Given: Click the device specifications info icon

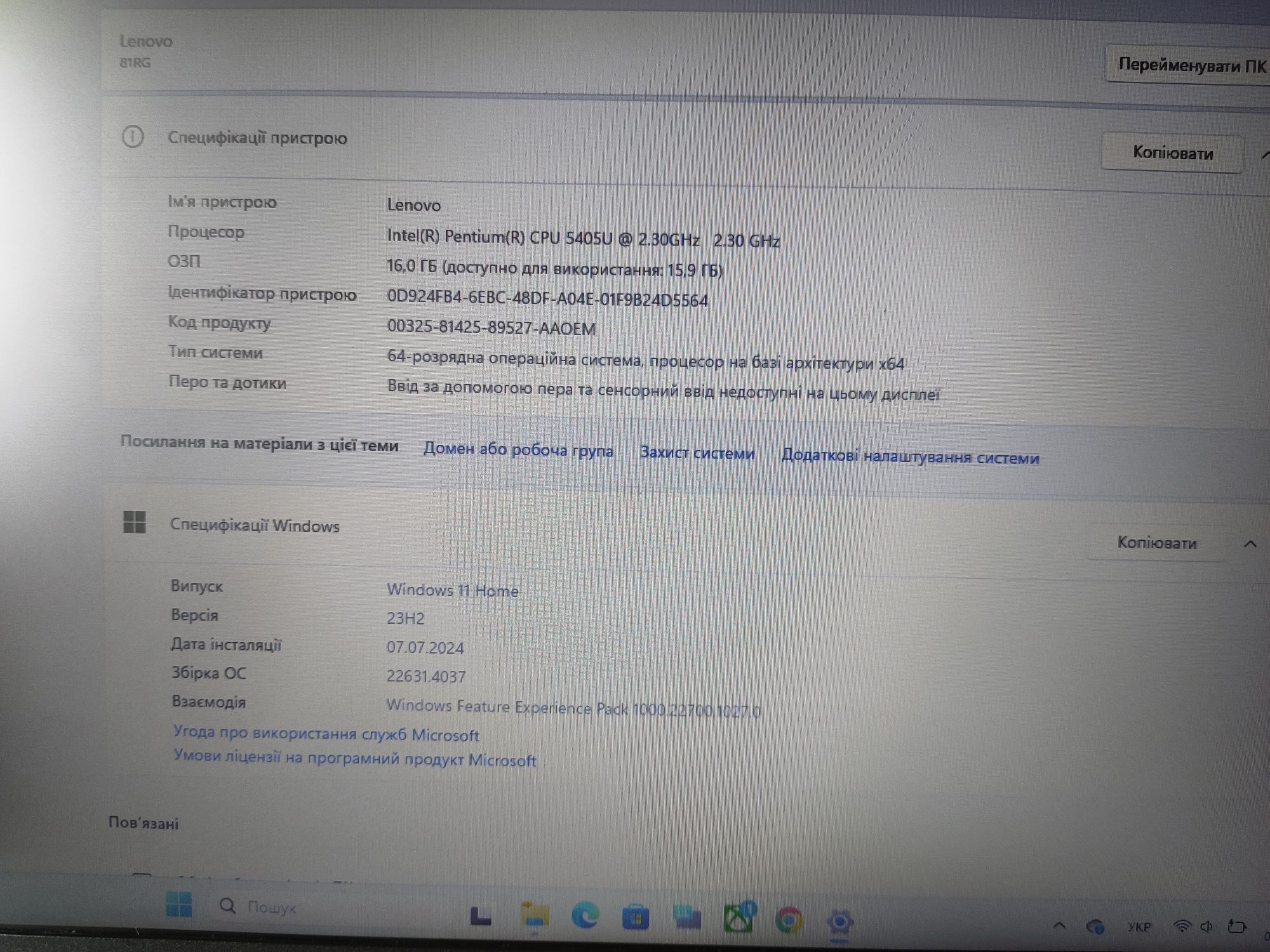Looking at the screenshot, I should (132, 136).
